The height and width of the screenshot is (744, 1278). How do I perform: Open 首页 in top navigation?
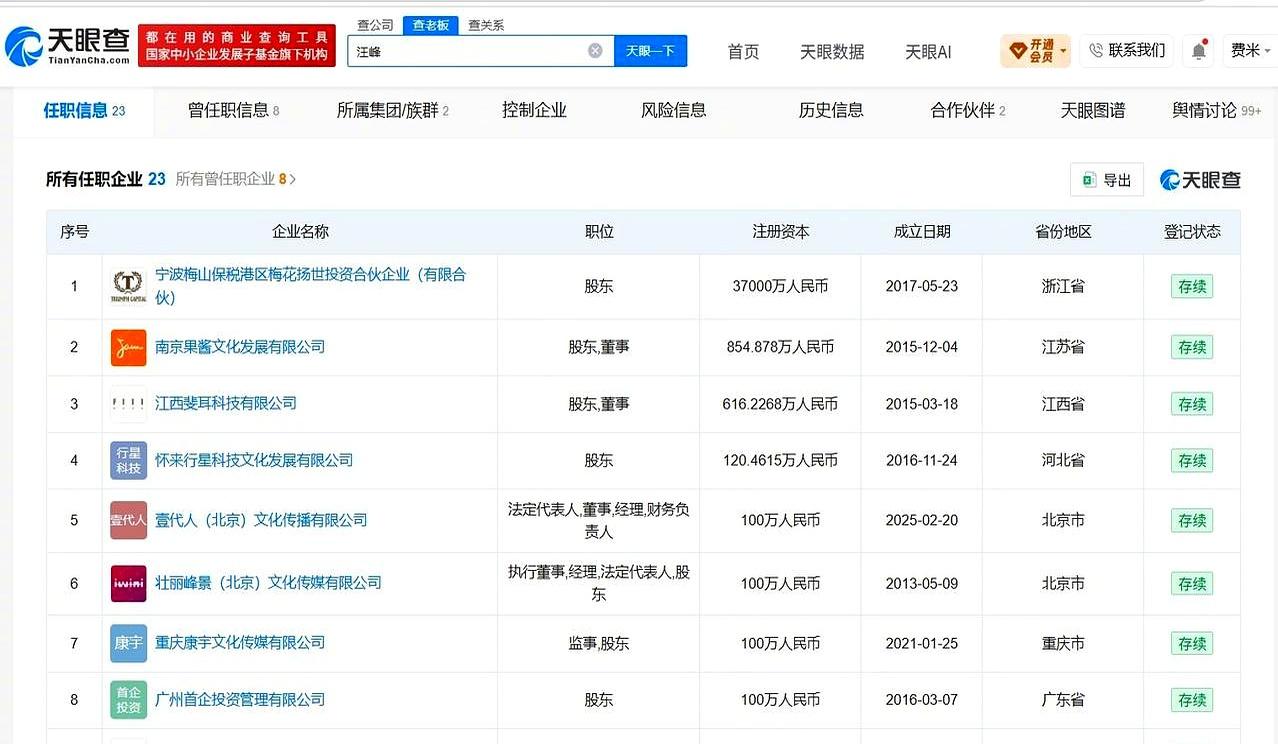tap(743, 52)
